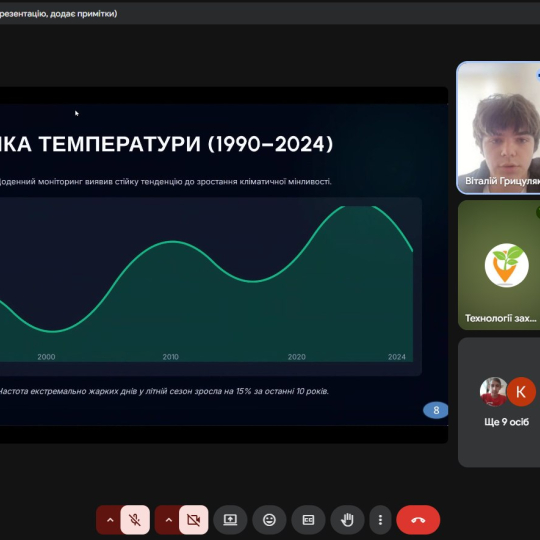Open audio settings arrow next to microphone
Viewport: 540px width, 540px height.
click(x=110, y=520)
